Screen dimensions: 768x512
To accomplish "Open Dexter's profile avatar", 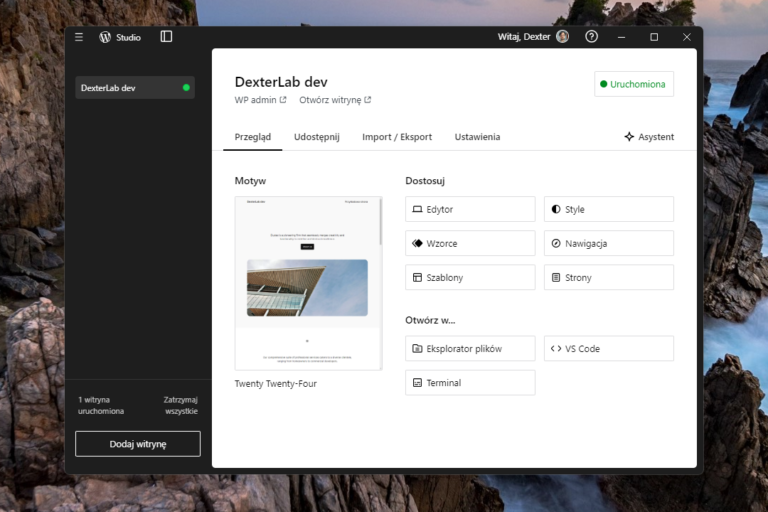I will [x=562, y=36].
